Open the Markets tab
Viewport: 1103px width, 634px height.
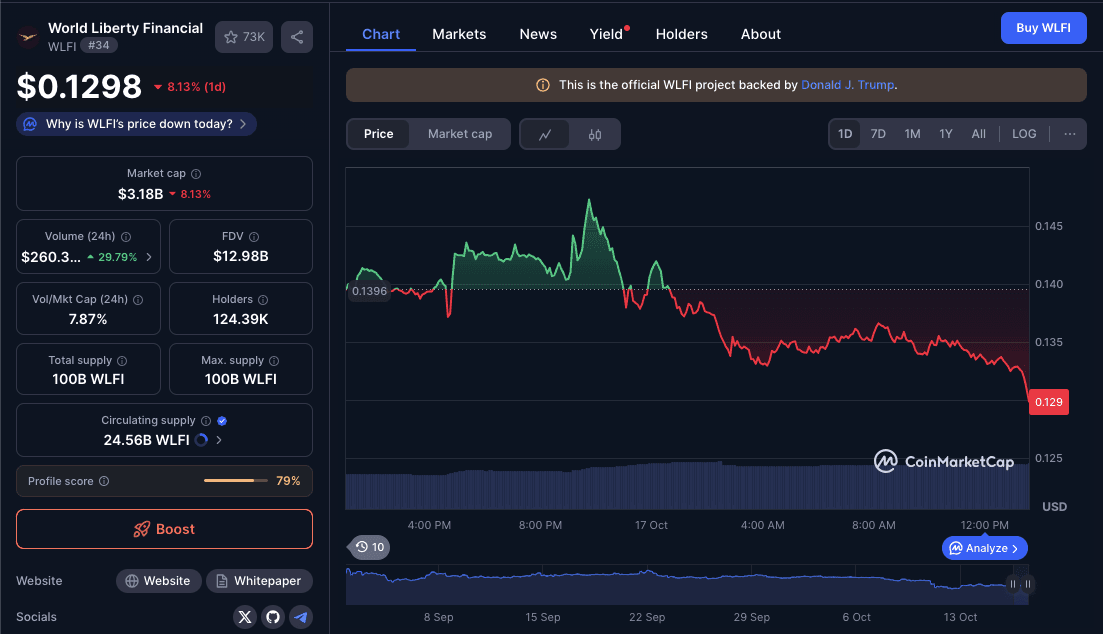coord(459,34)
